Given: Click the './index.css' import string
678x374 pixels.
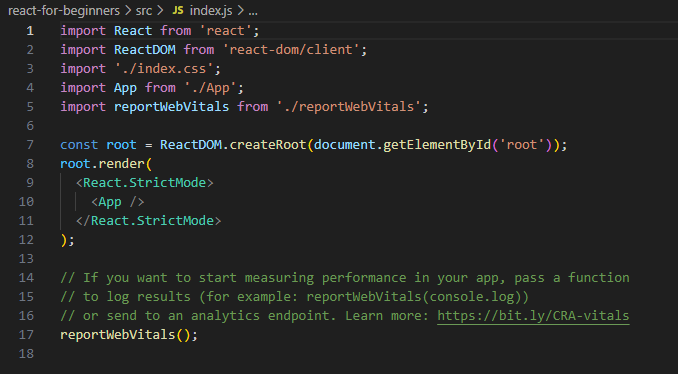Looking at the screenshot, I should [164, 69].
